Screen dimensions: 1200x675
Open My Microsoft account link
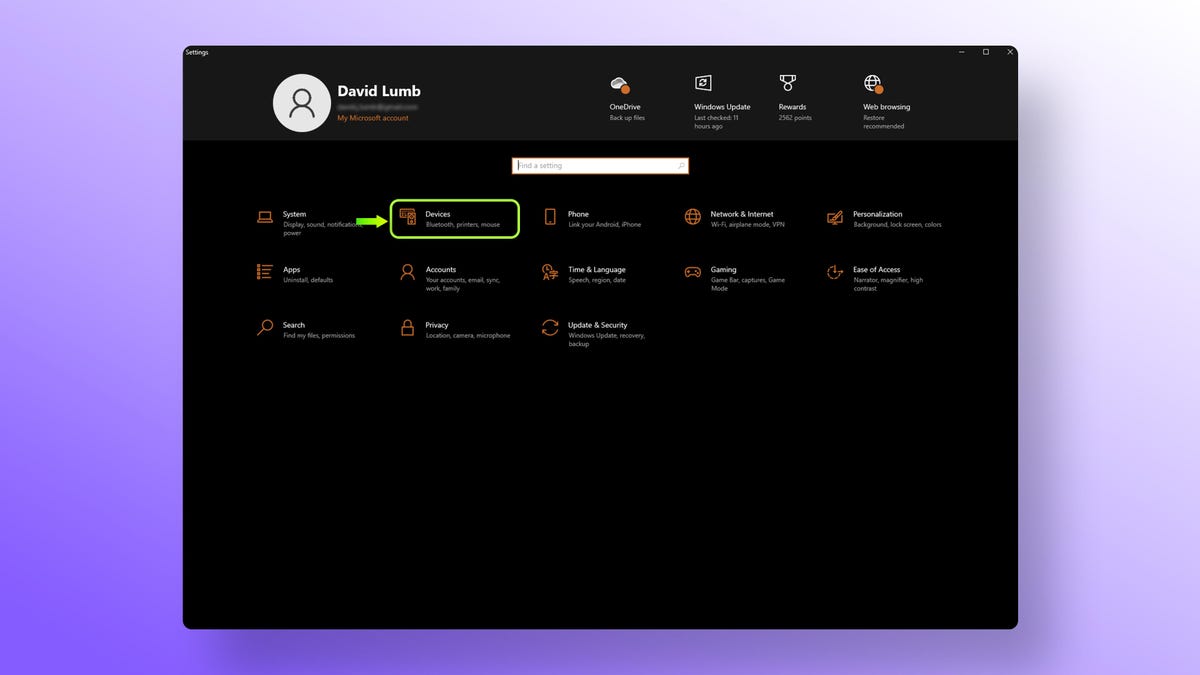click(373, 117)
